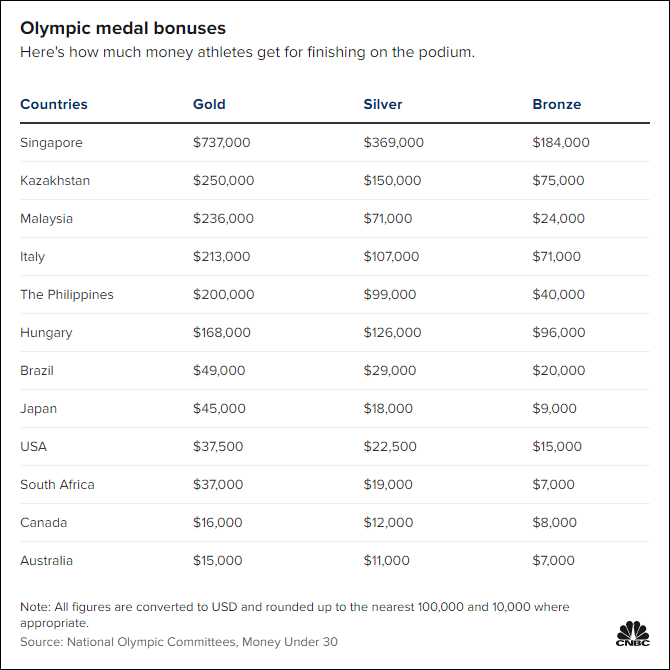Select the Singapore row label

tap(51, 143)
